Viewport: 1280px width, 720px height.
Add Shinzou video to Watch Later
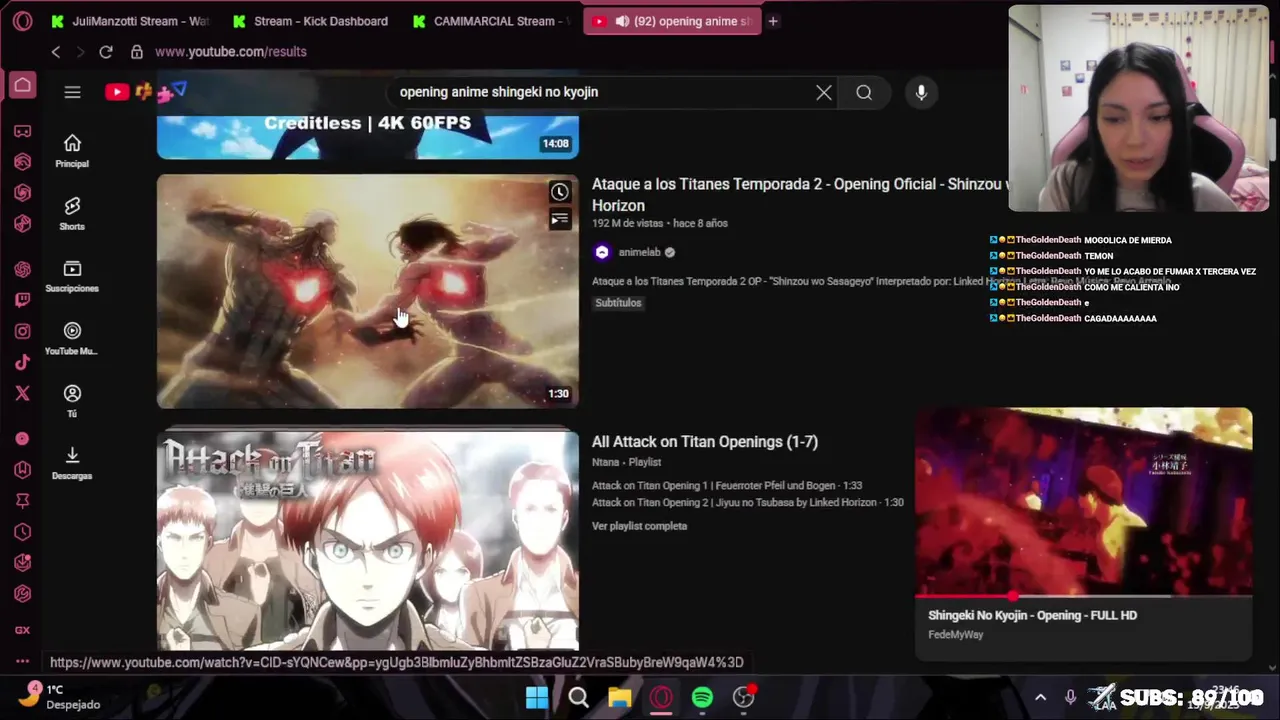[x=559, y=192]
